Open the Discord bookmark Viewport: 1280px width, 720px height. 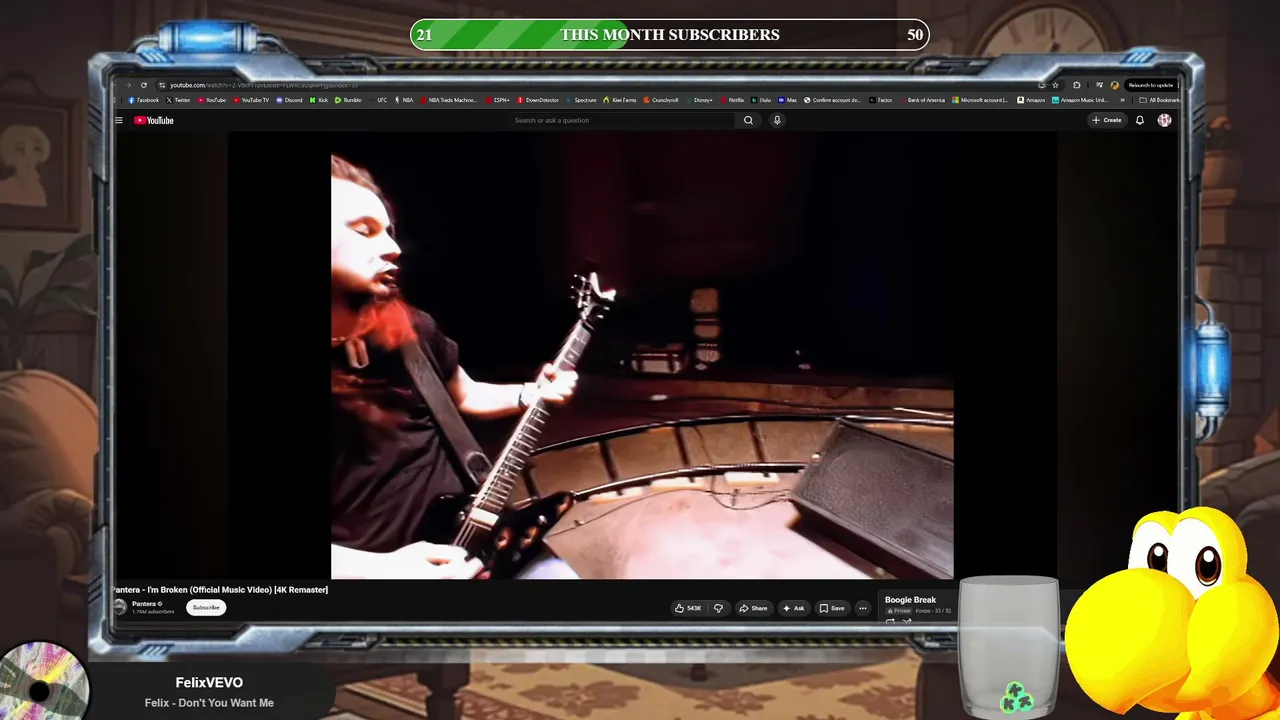click(x=290, y=100)
